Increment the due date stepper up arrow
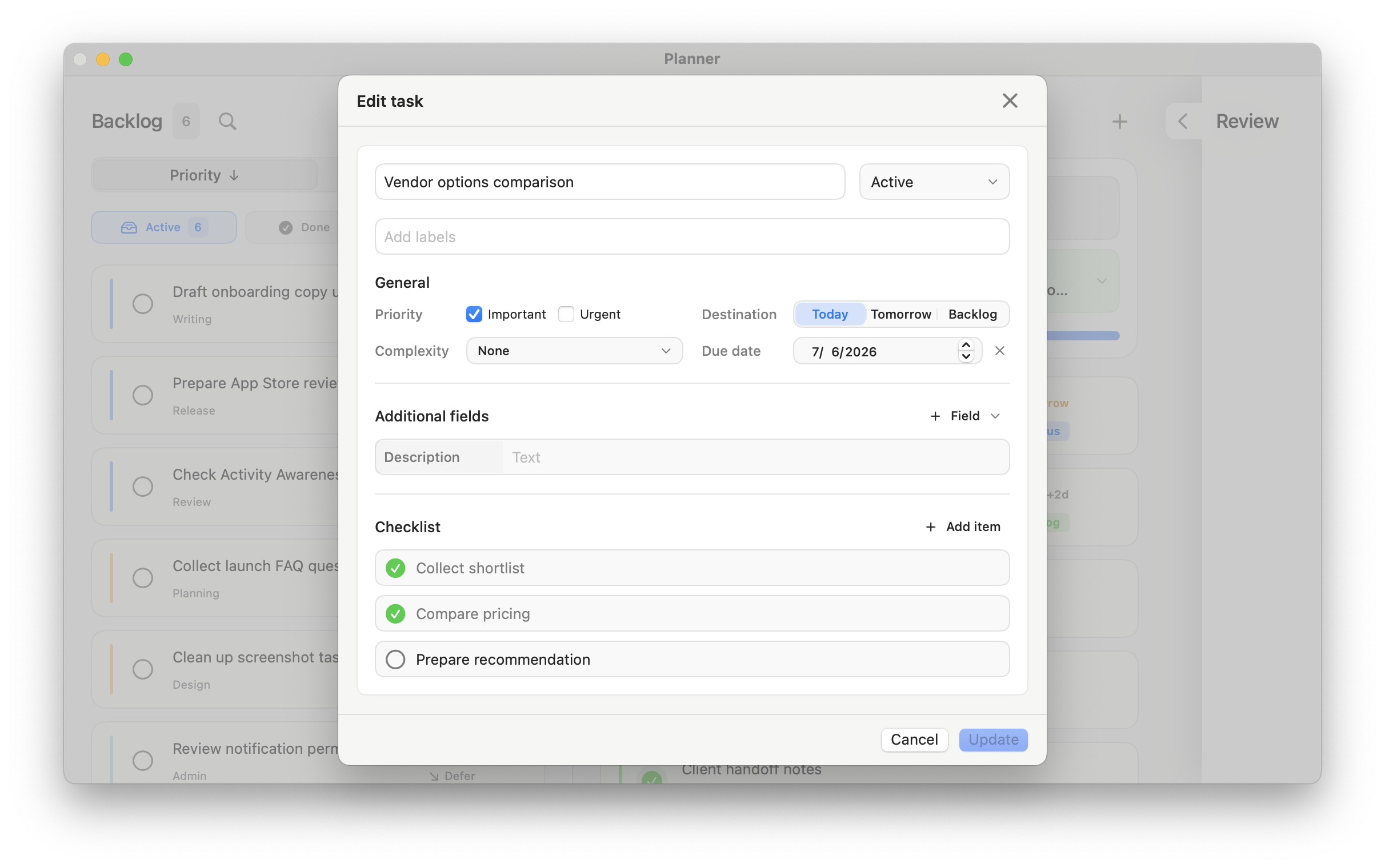This screenshot has width=1385, height=868. [966, 345]
